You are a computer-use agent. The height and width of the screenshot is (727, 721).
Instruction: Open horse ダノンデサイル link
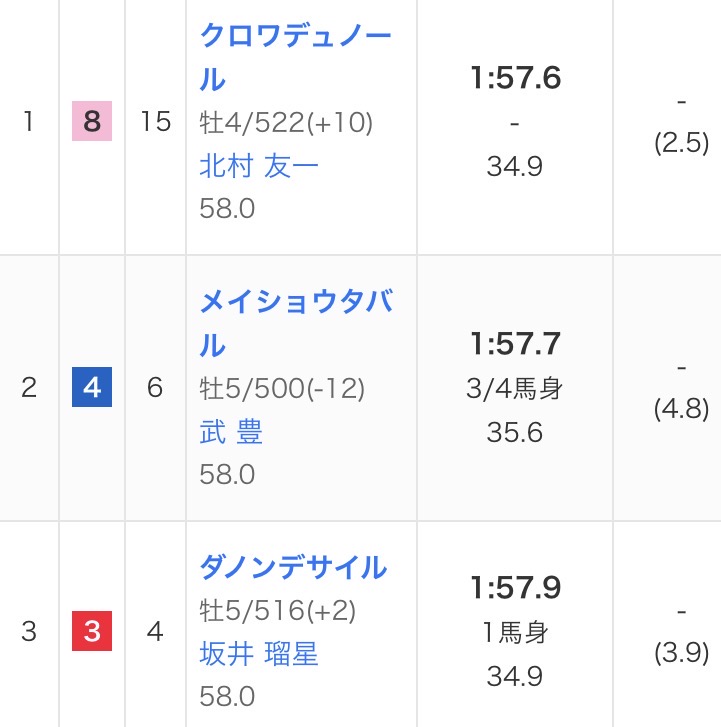(x=293, y=567)
